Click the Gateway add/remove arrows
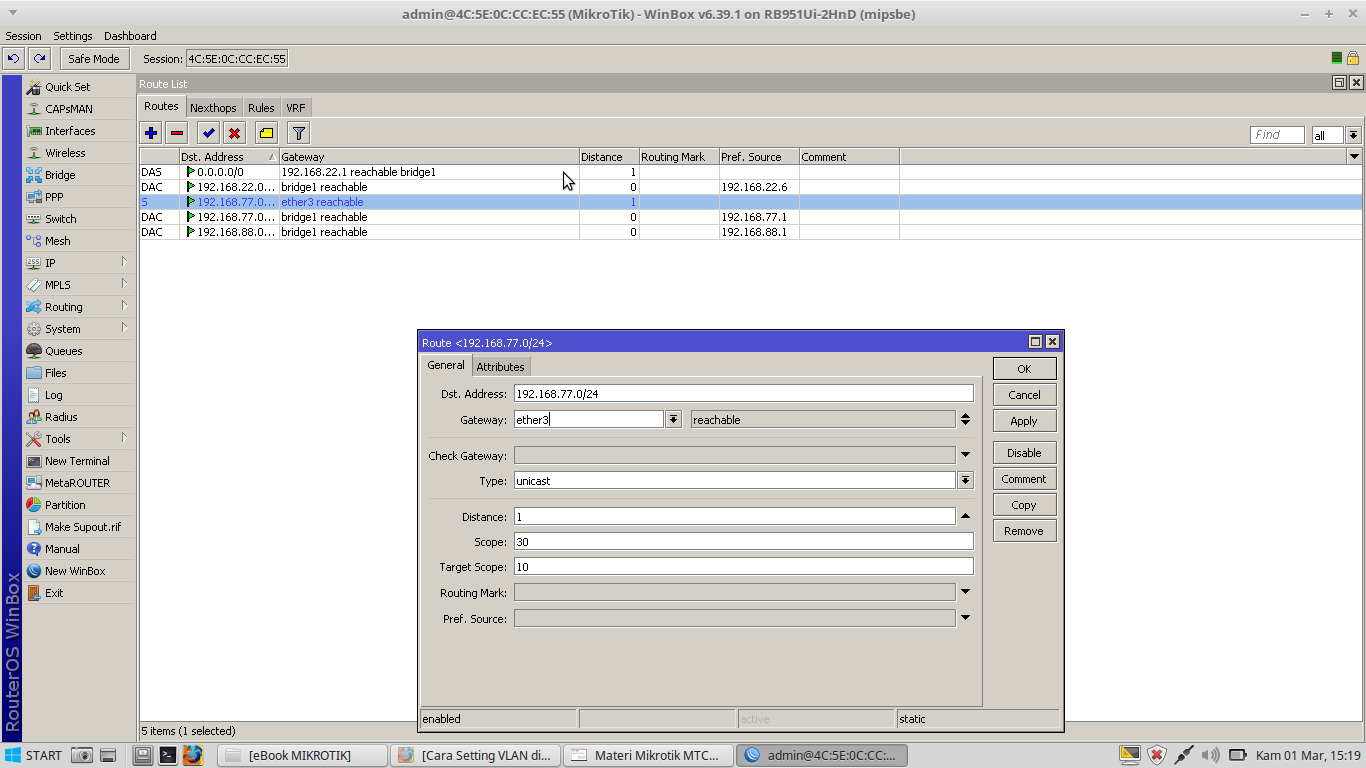 [x=965, y=420]
